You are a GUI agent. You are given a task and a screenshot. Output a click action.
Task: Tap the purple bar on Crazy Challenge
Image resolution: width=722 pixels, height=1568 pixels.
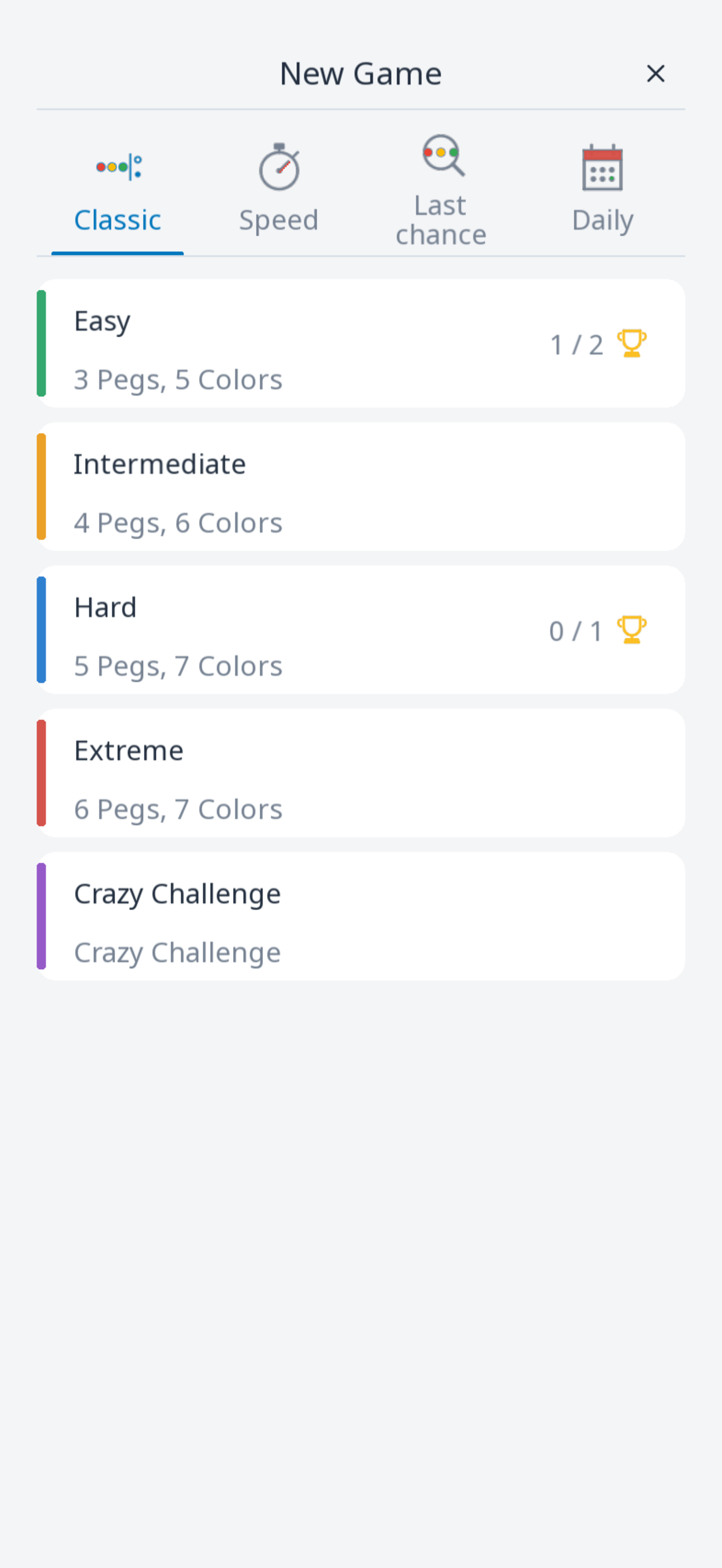tap(42, 916)
